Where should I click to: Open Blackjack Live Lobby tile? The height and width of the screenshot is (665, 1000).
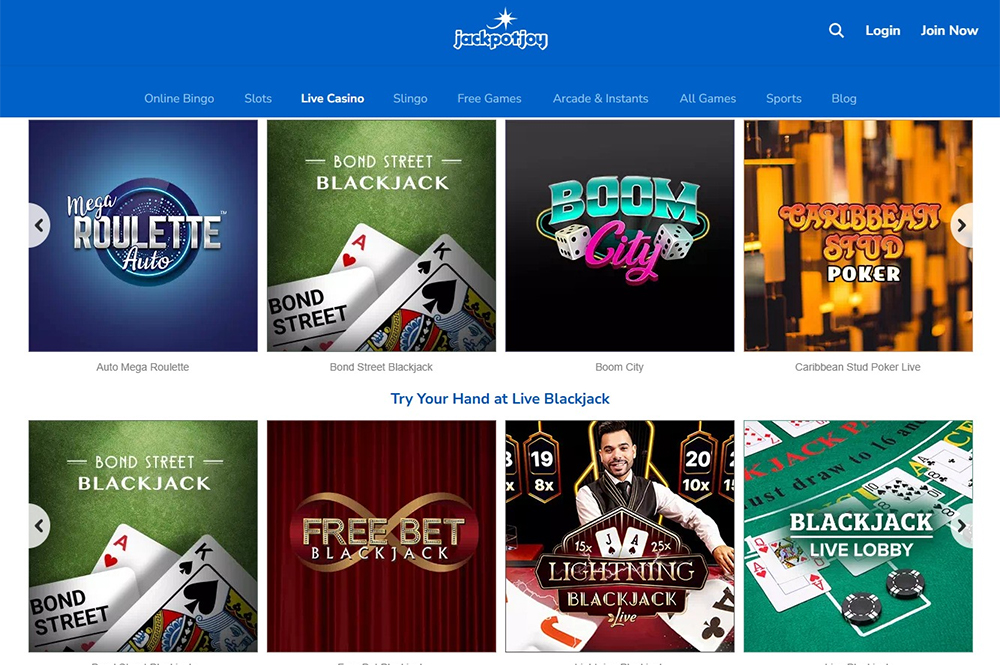pos(858,536)
